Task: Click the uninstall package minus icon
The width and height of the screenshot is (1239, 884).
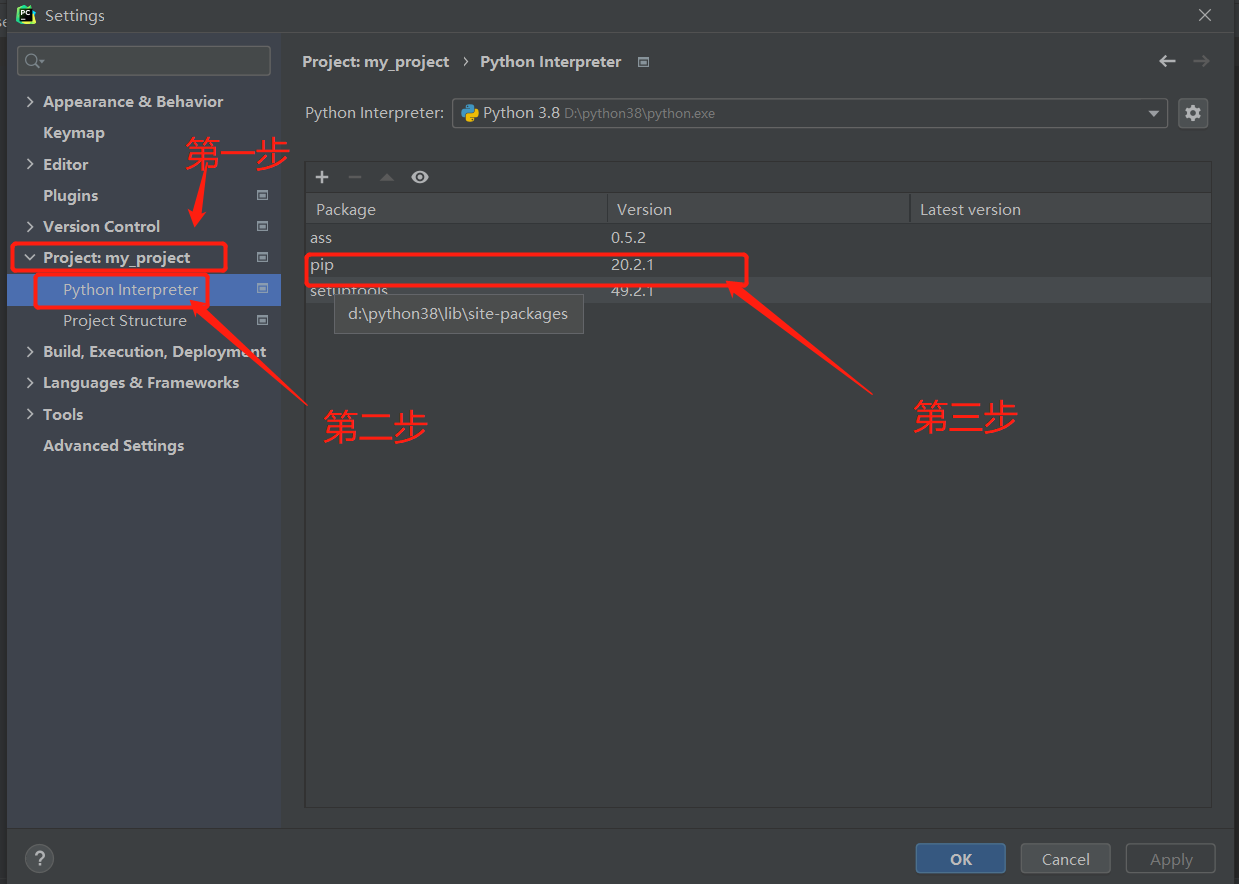Action: pos(354,177)
